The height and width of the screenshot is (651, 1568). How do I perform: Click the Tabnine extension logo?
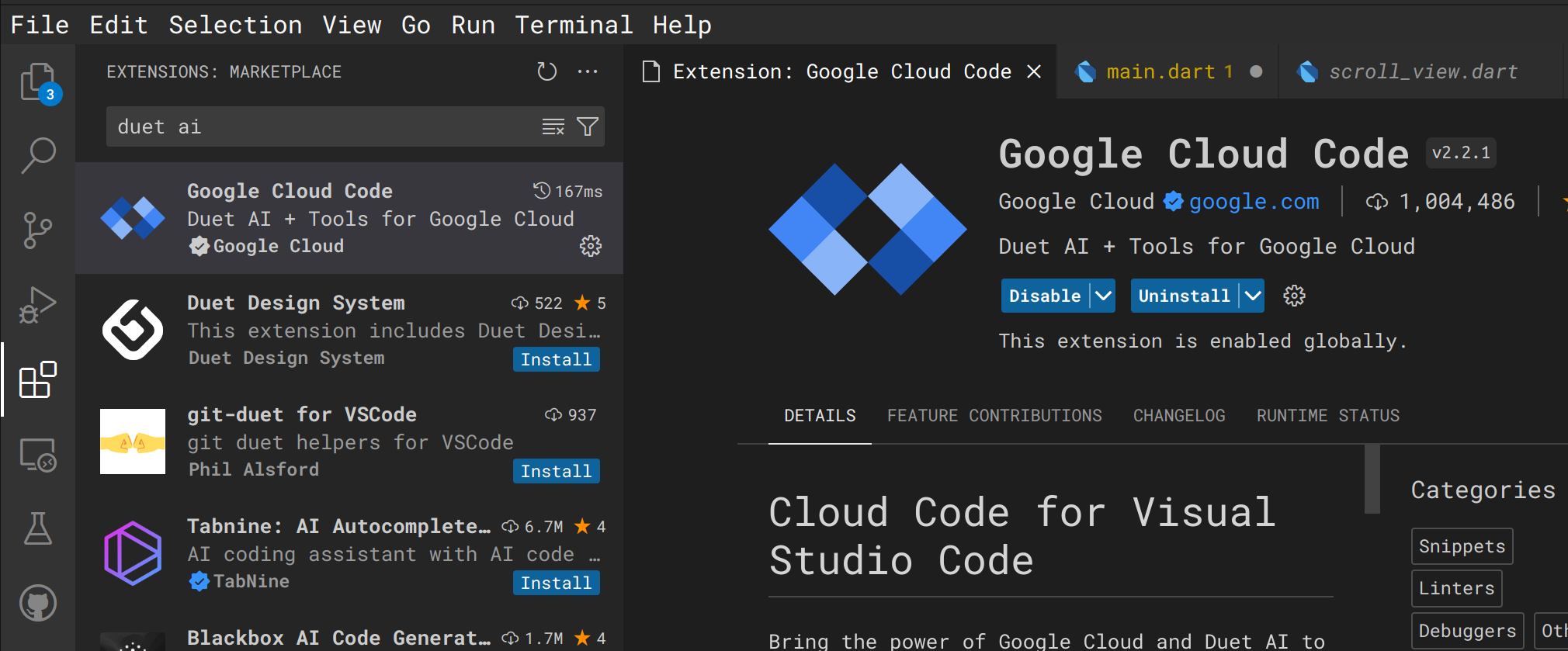pos(133,552)
